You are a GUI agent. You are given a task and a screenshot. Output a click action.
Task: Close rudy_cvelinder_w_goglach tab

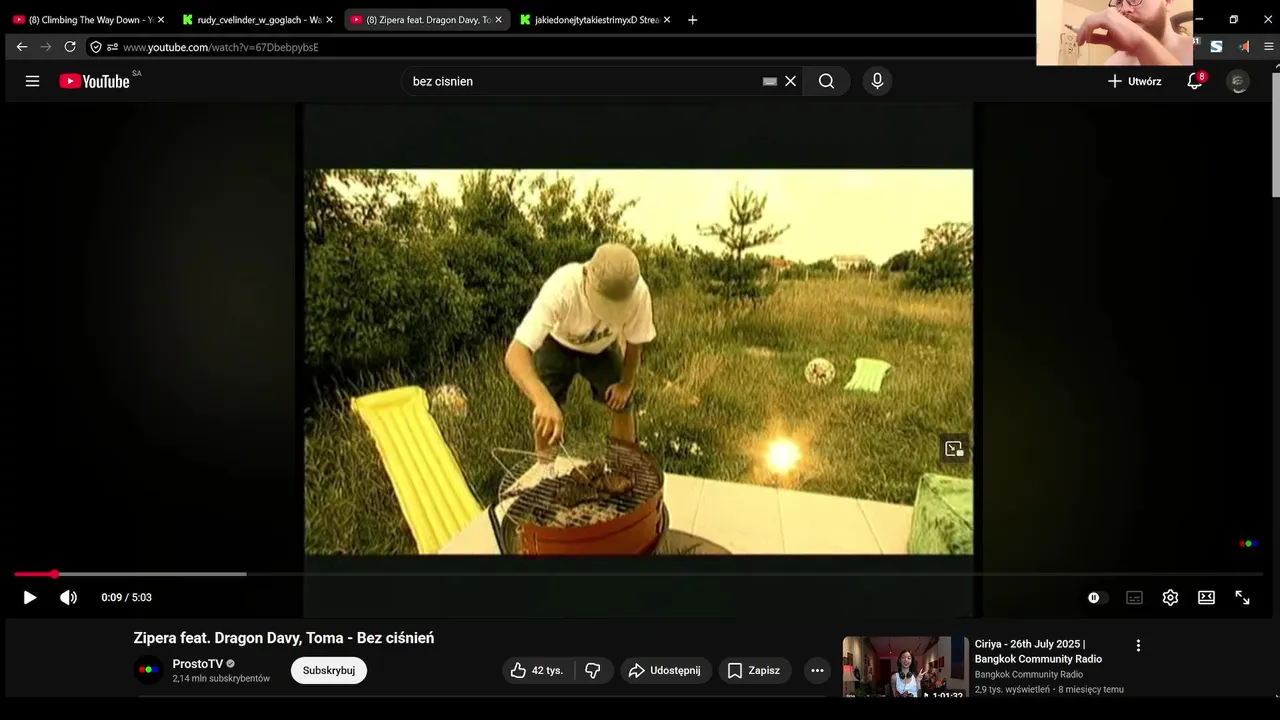coord(329,20)
